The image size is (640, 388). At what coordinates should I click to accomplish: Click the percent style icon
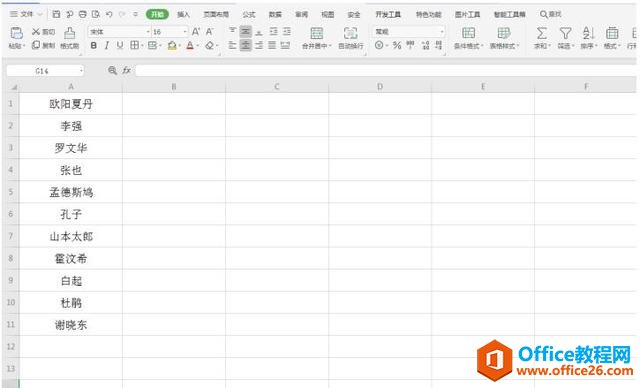[397, 45]
